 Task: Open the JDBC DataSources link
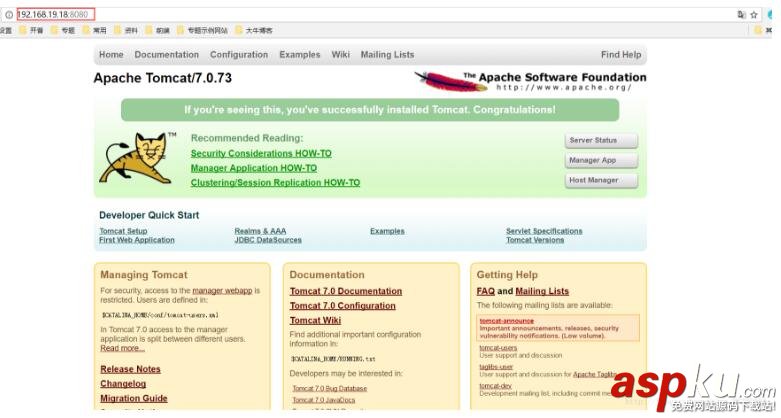point(268,240)
